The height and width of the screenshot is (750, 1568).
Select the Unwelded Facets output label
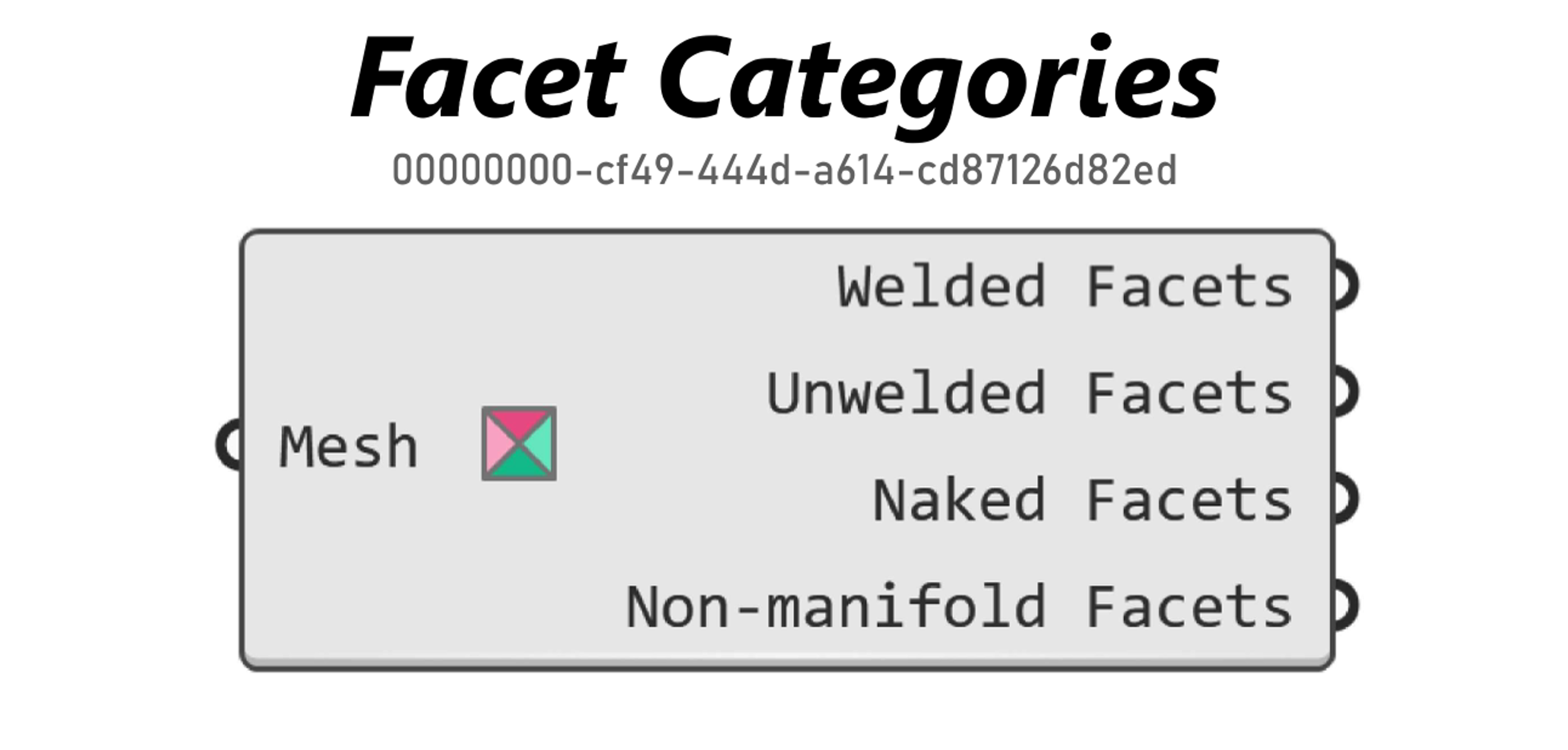1029,393
